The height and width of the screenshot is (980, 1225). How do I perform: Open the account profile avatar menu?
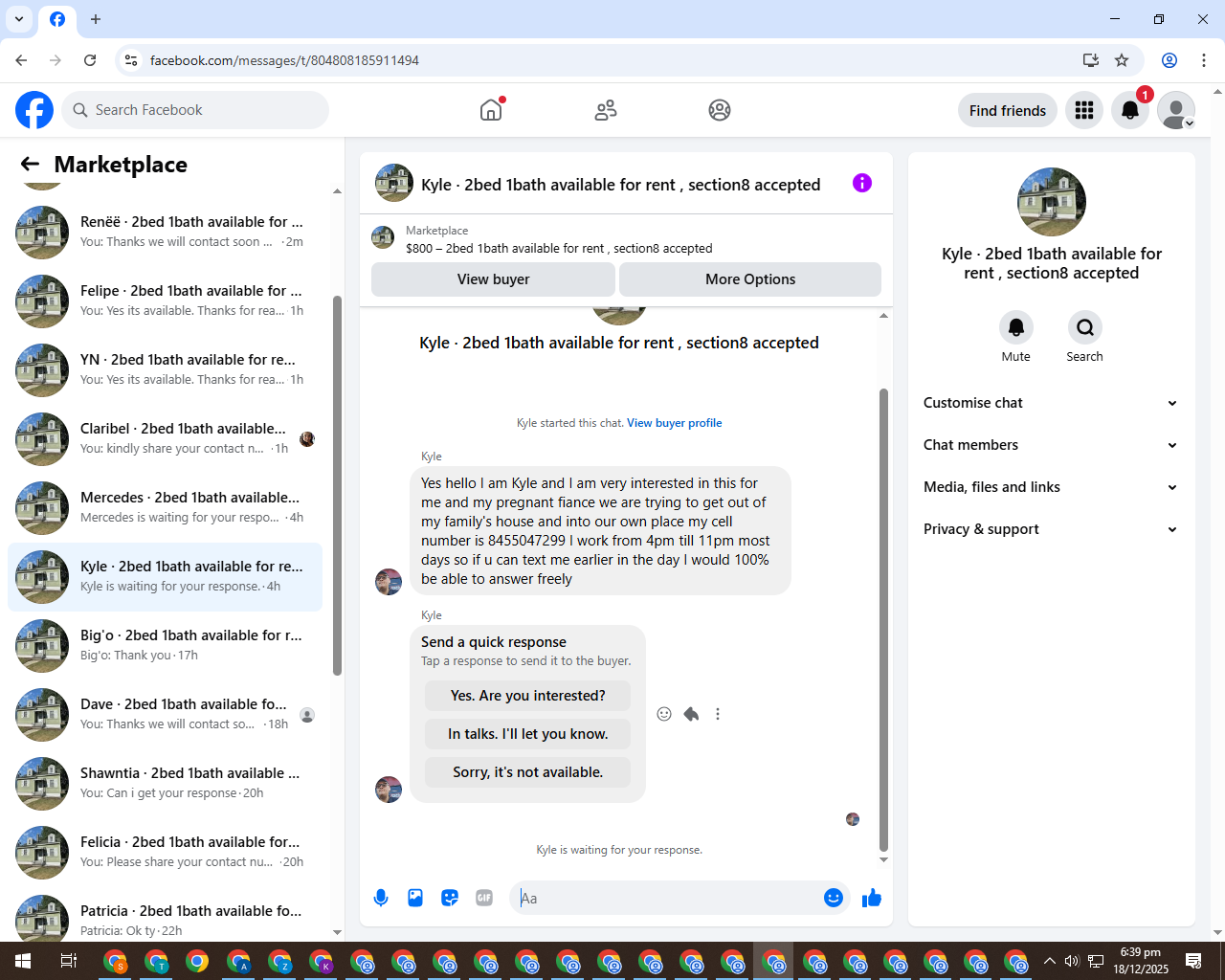(x=1176, y=110)
